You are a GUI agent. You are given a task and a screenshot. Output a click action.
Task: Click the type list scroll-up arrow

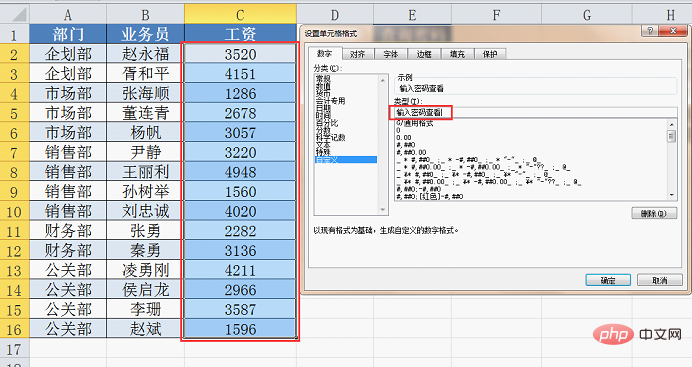[672, 124]
